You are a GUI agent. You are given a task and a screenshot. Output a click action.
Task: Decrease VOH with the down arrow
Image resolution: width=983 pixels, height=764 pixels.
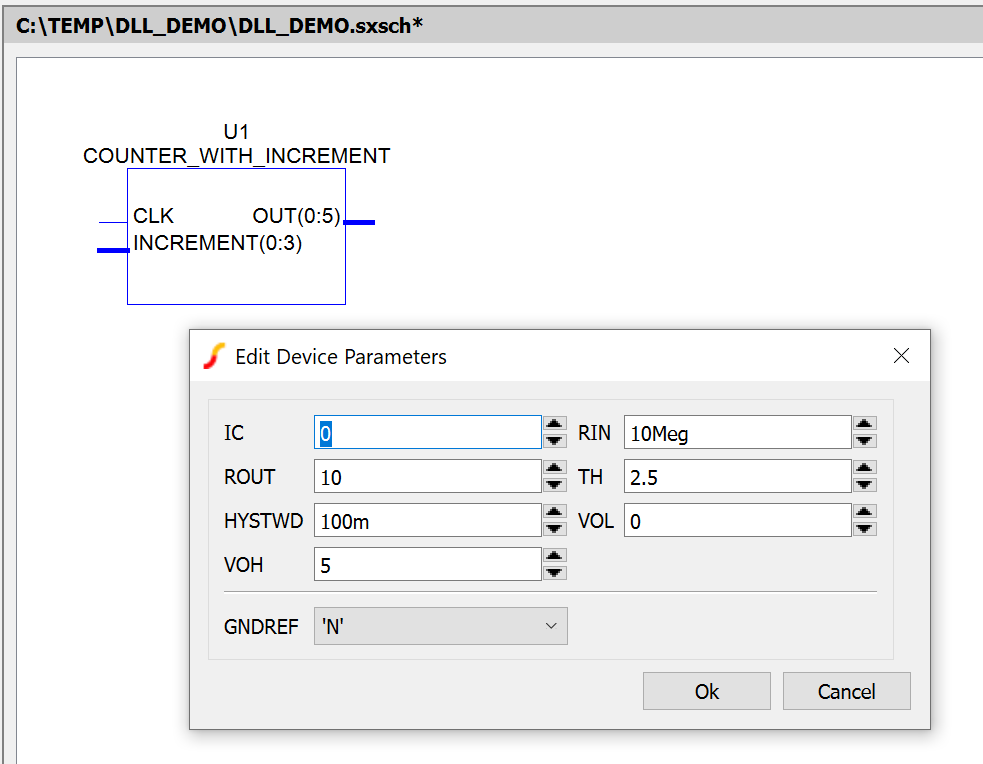555,573
